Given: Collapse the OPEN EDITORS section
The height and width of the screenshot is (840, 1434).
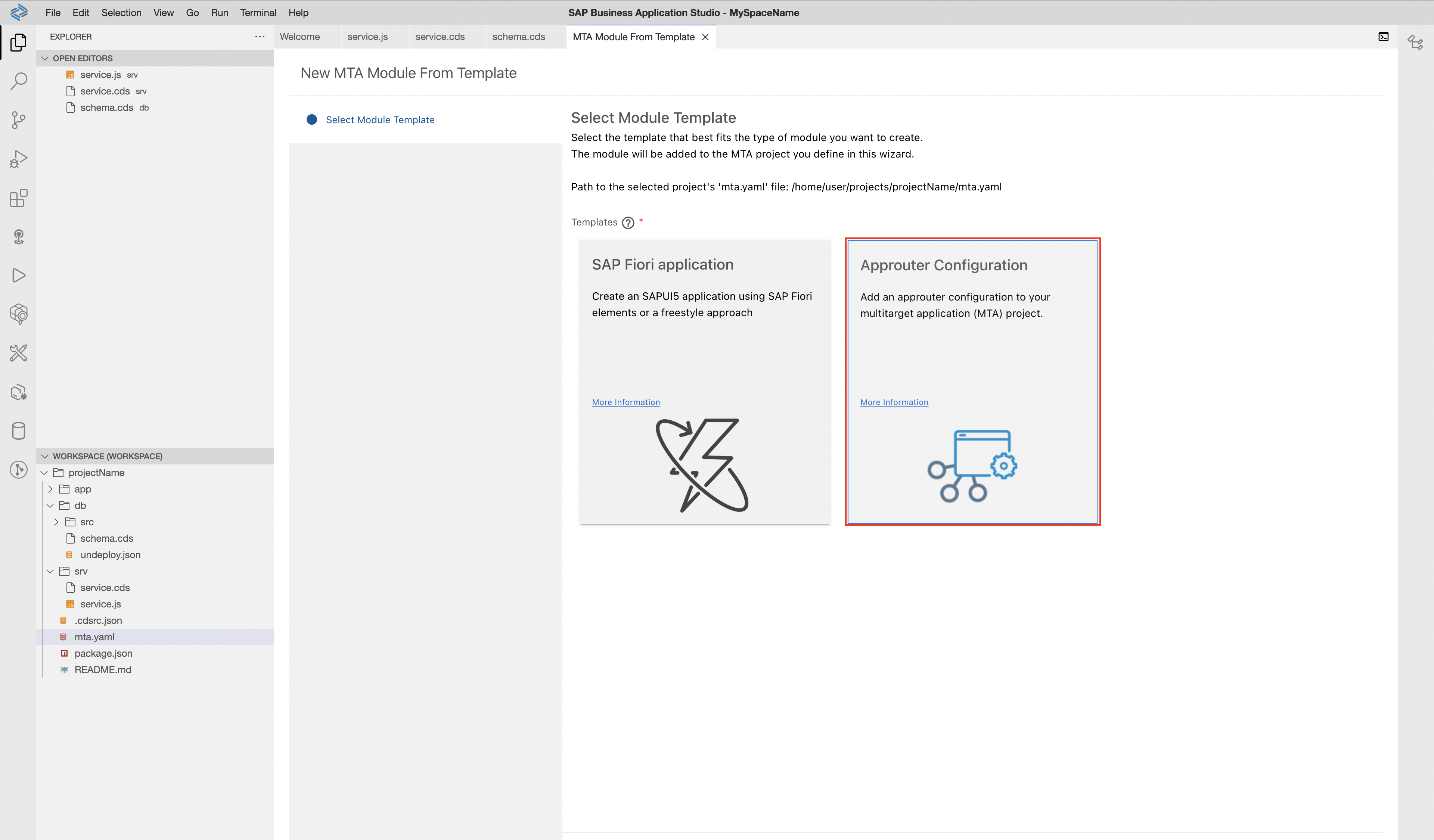Looking at the screenshot, I should point(155,58).
